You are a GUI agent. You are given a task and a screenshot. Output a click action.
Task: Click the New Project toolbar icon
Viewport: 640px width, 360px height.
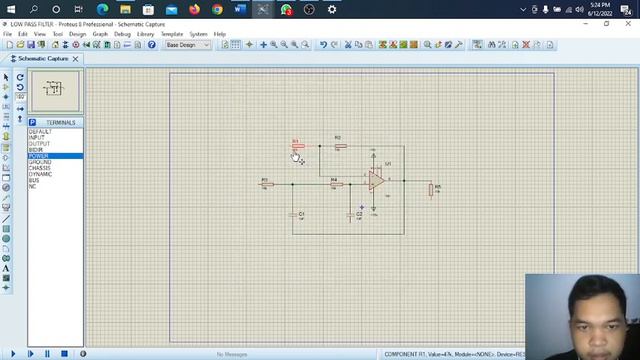pyautogui.click(x=10, y=45)
